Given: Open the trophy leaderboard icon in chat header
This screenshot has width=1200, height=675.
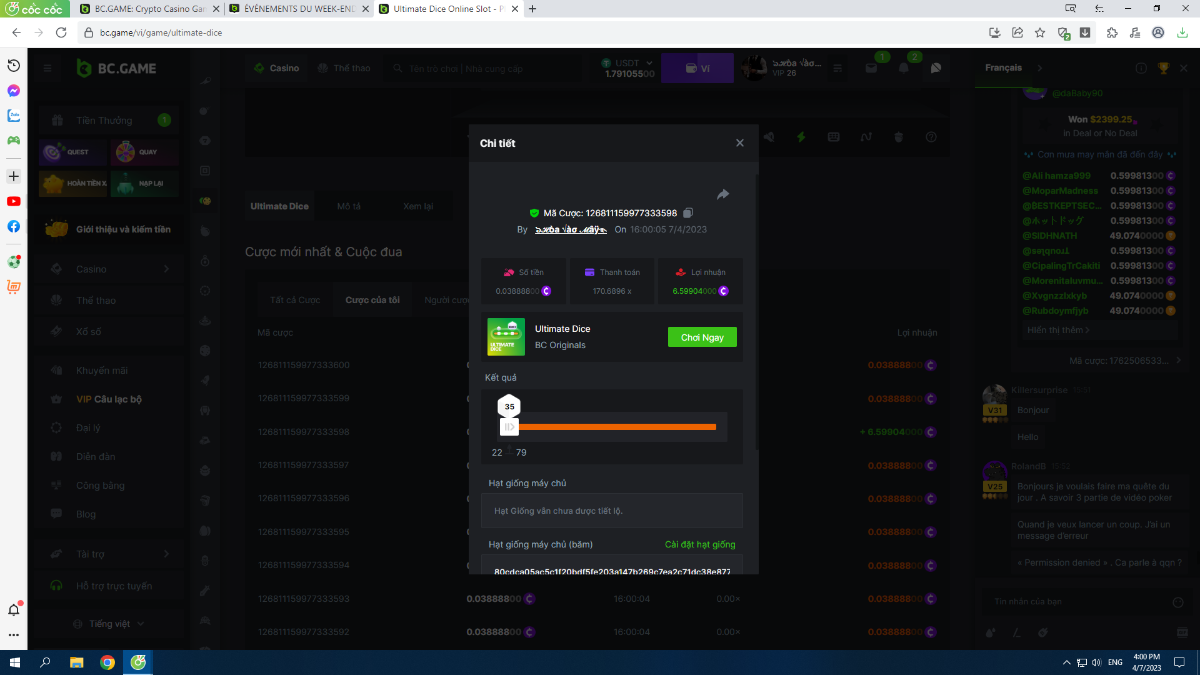Looking at the screenshot, I should [1163, 68].
